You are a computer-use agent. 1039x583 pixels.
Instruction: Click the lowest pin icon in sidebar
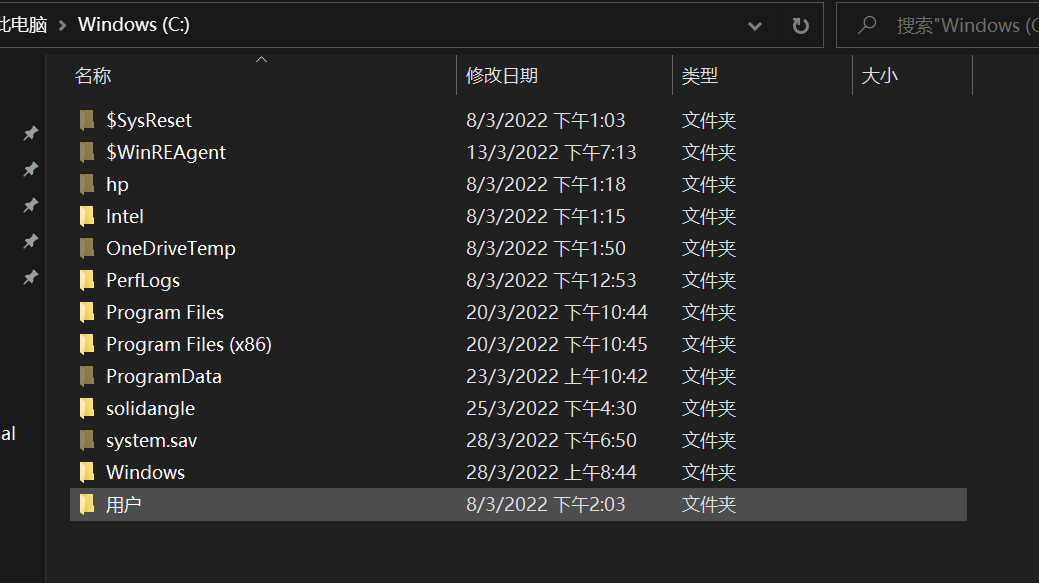pyautogui.click(x=30, y=277)
